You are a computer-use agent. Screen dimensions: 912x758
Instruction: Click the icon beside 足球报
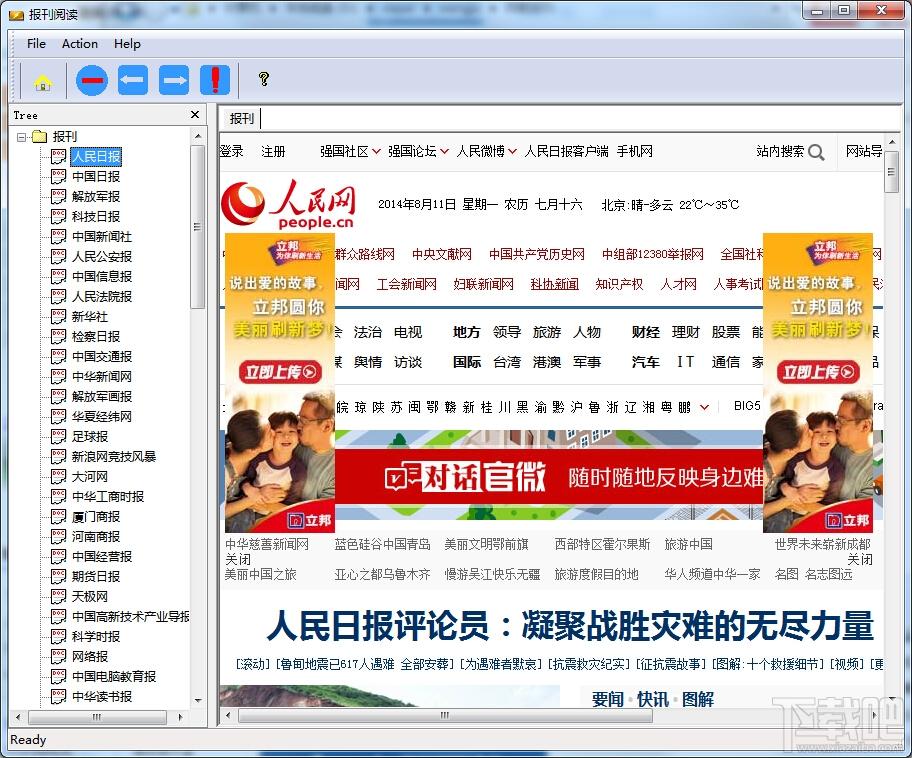(58, 436)
